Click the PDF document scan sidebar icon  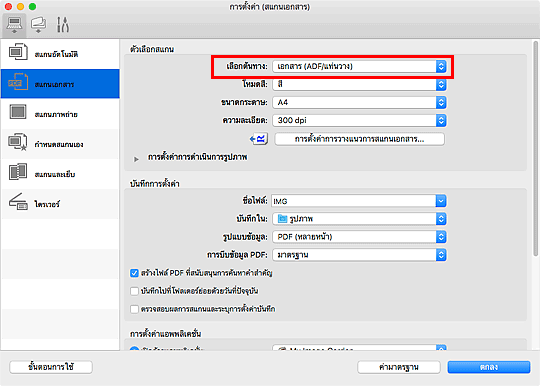pos(18,82)
